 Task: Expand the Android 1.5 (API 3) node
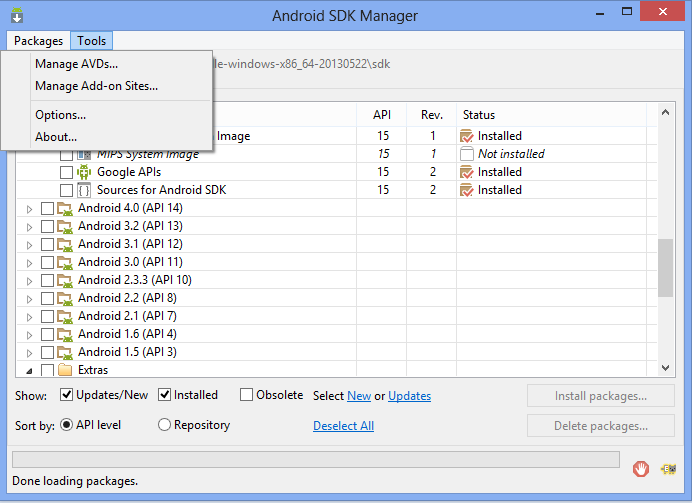30,353
